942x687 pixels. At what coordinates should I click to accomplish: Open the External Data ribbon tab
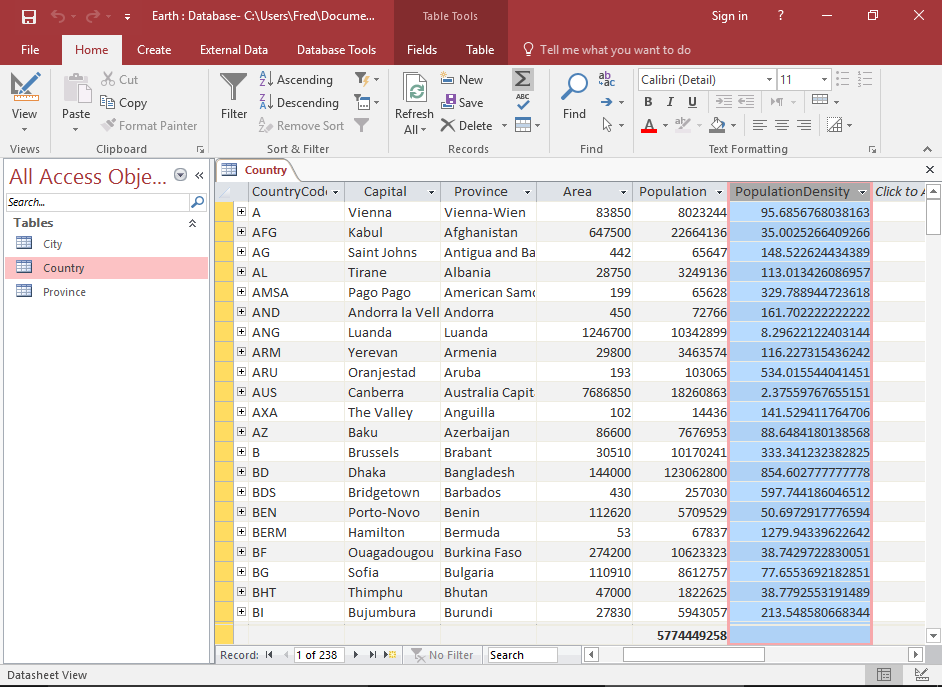[233, 50]
